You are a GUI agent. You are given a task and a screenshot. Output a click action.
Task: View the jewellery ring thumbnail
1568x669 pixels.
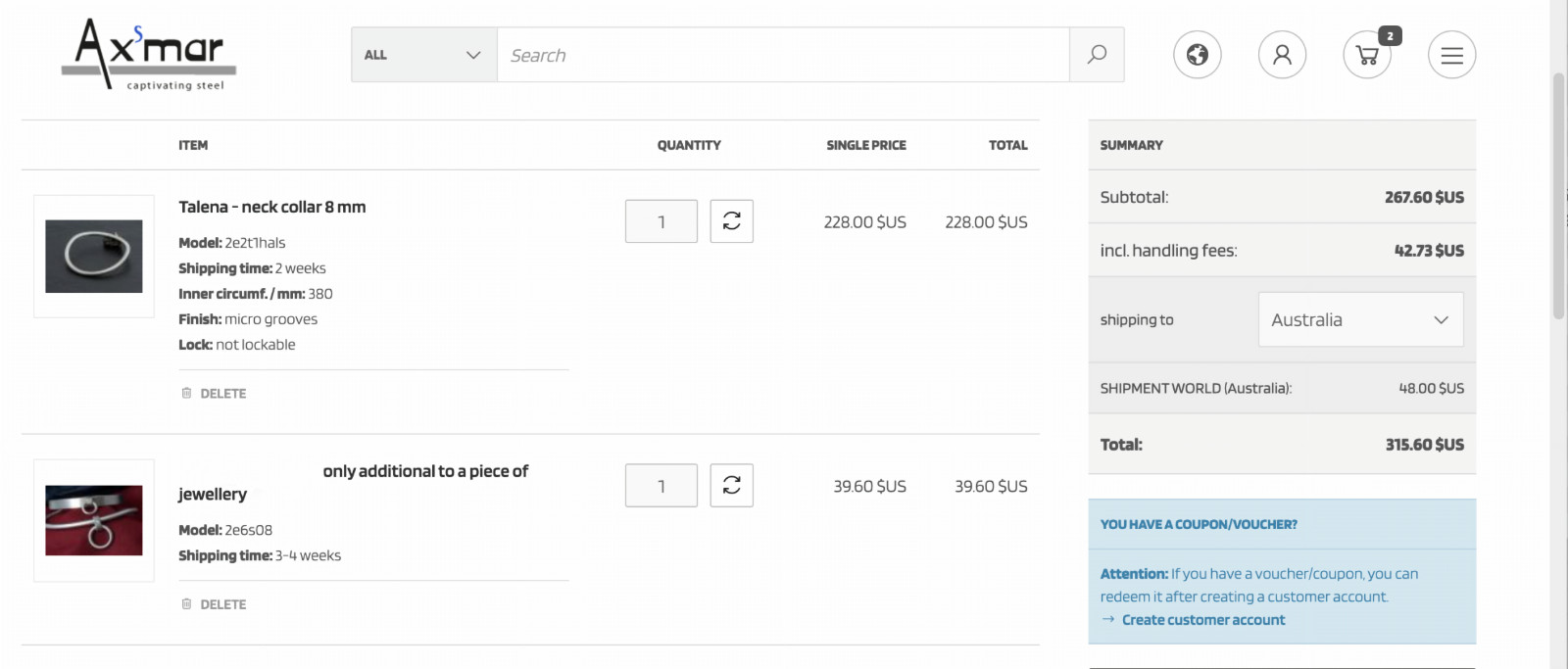pos(94,520)
